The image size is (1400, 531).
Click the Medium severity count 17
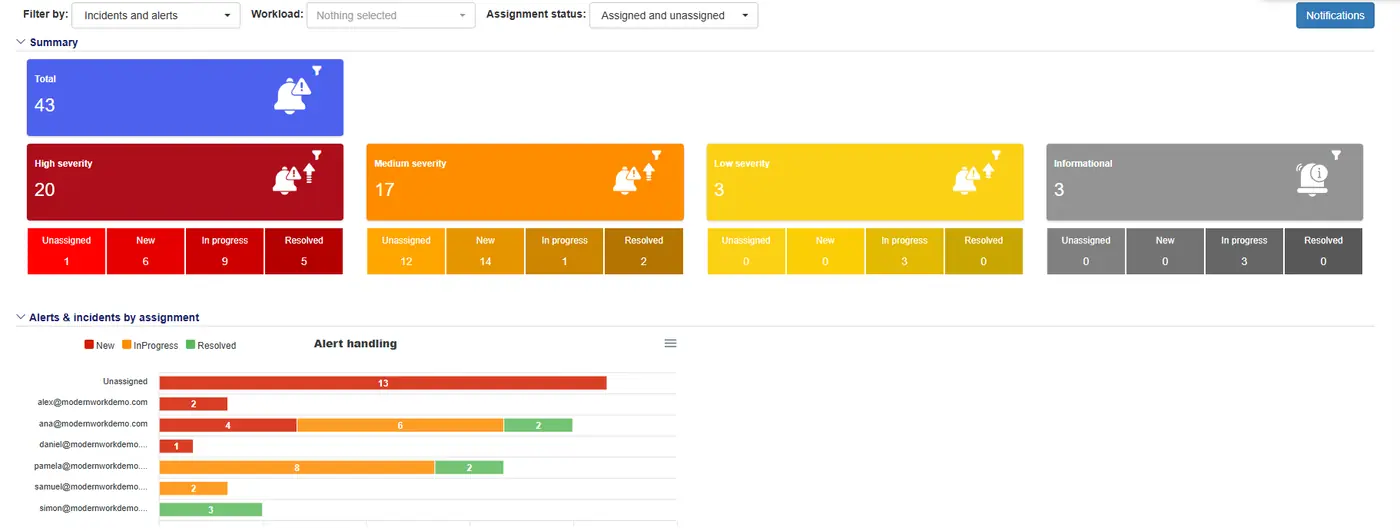(385, 189)
